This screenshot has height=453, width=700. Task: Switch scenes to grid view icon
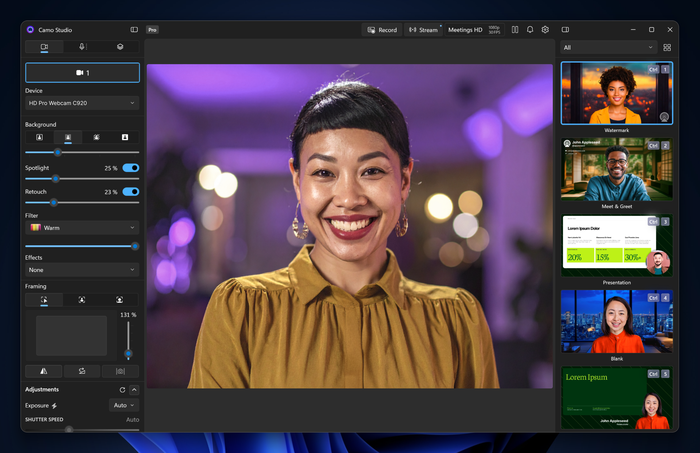point(667,48)
